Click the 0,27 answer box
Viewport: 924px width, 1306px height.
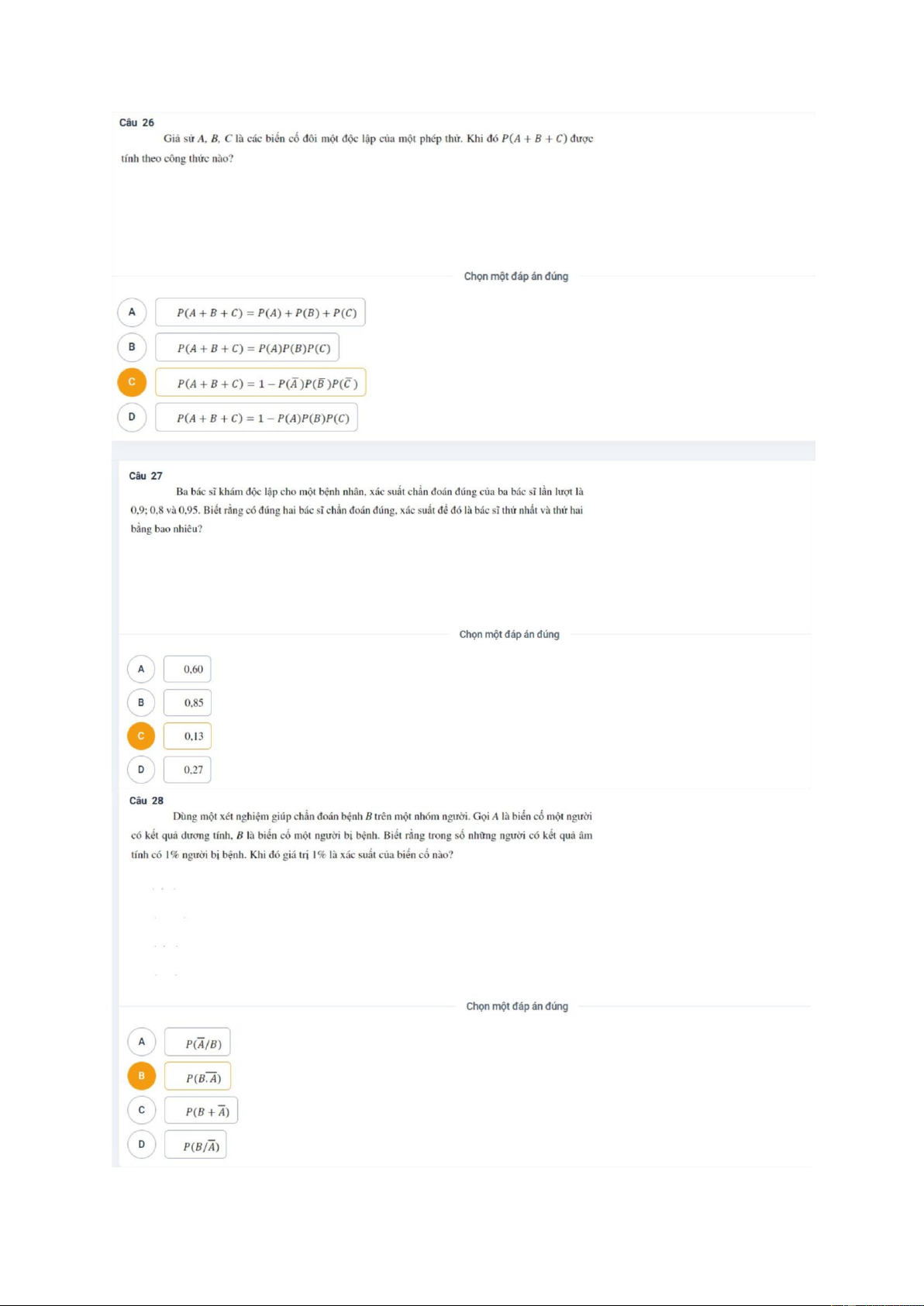[188, 770]
